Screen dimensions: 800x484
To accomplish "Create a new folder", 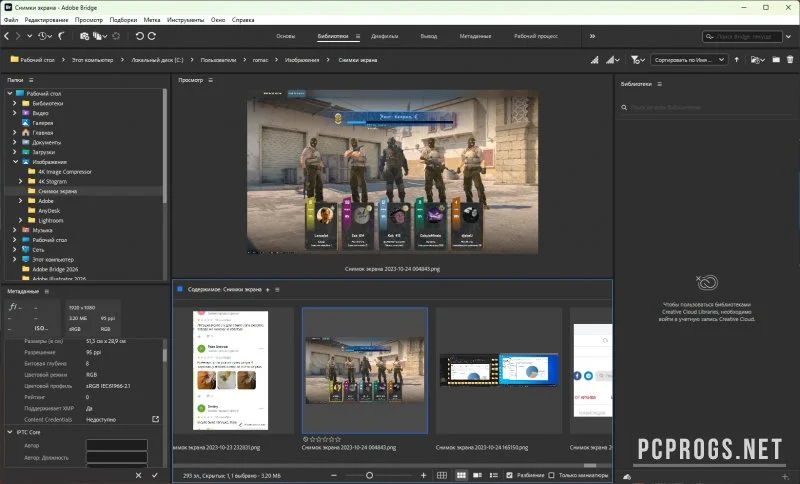I will (x=776, y=60).
